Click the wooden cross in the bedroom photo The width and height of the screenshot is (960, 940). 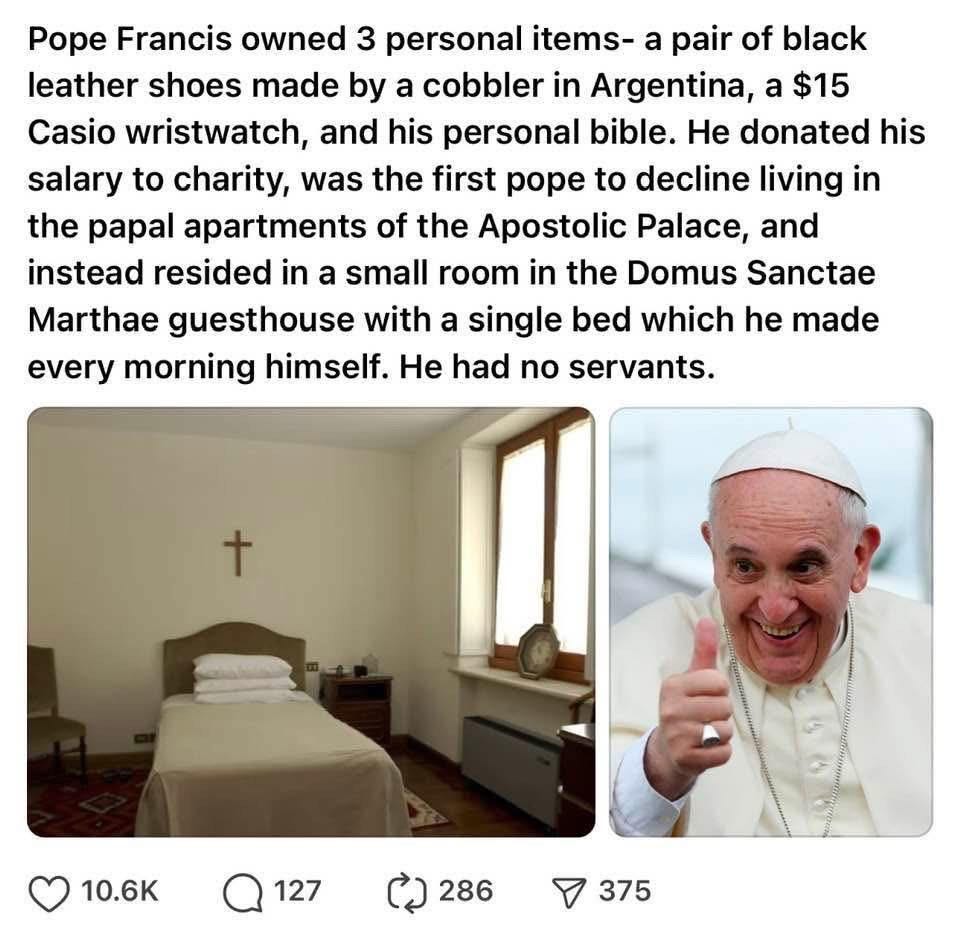coord(238,552)
